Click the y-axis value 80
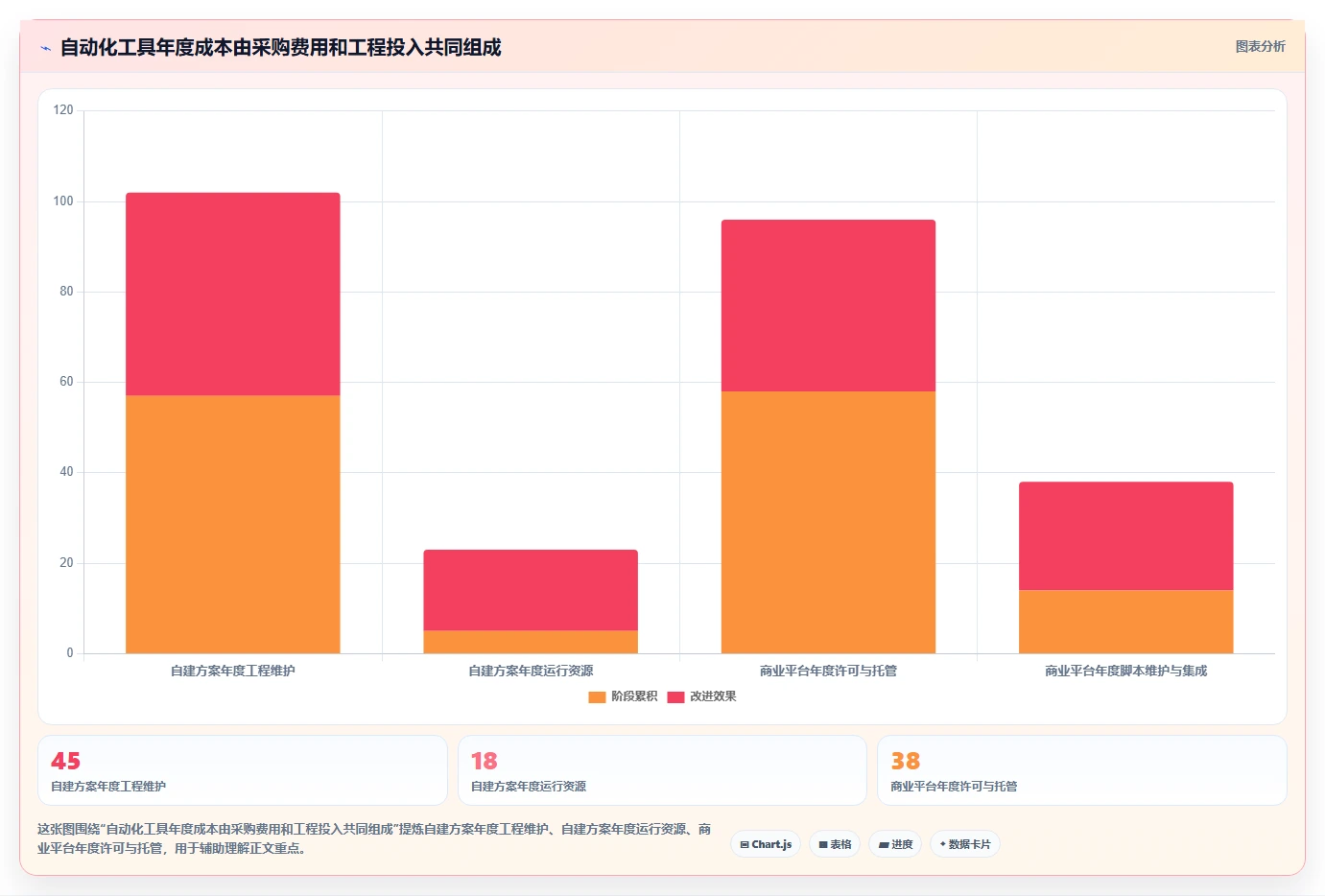Viewport: 1325px width, 896px height. tap(66, 291)
